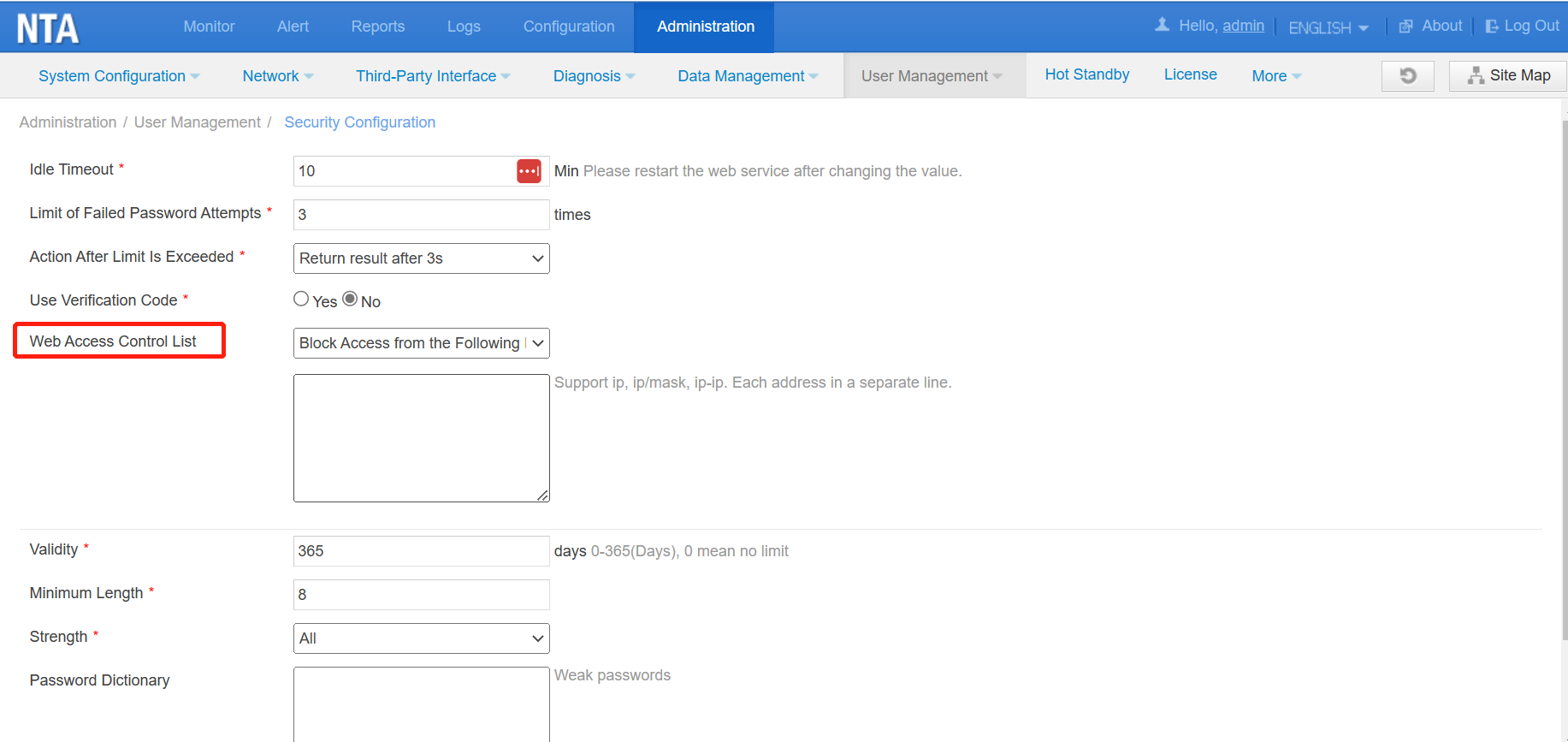Click the refresh icon button
The image size is (1568, 742).
pyautogui.click(x=1407, y=76)
